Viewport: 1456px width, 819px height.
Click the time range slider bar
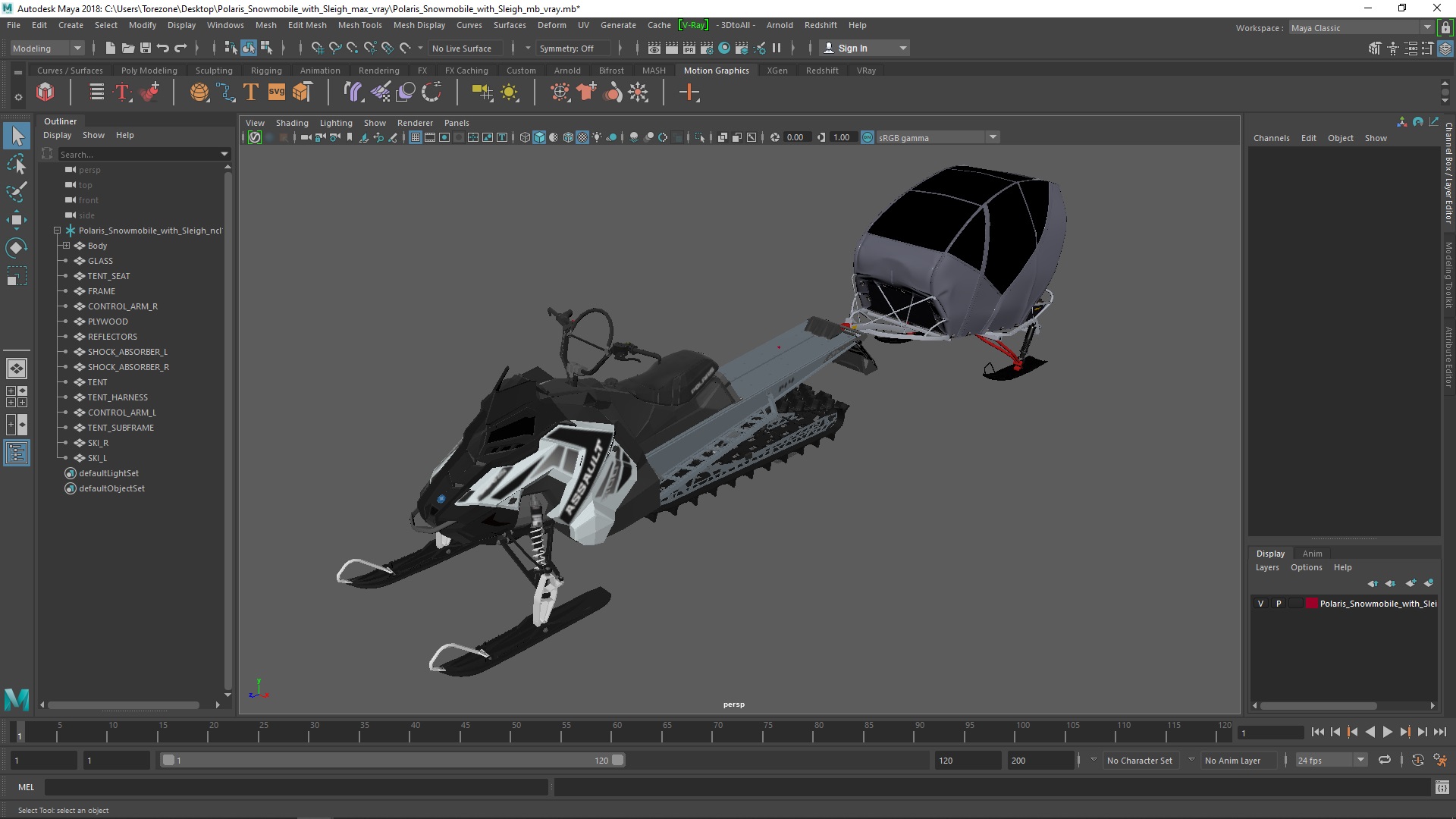click(x=393, y=760)
